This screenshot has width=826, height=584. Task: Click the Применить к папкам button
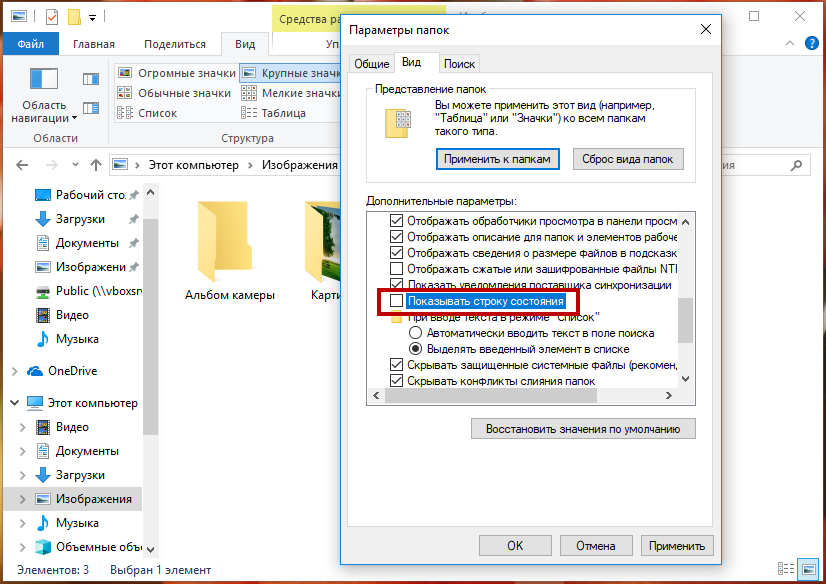coord(496,159)
